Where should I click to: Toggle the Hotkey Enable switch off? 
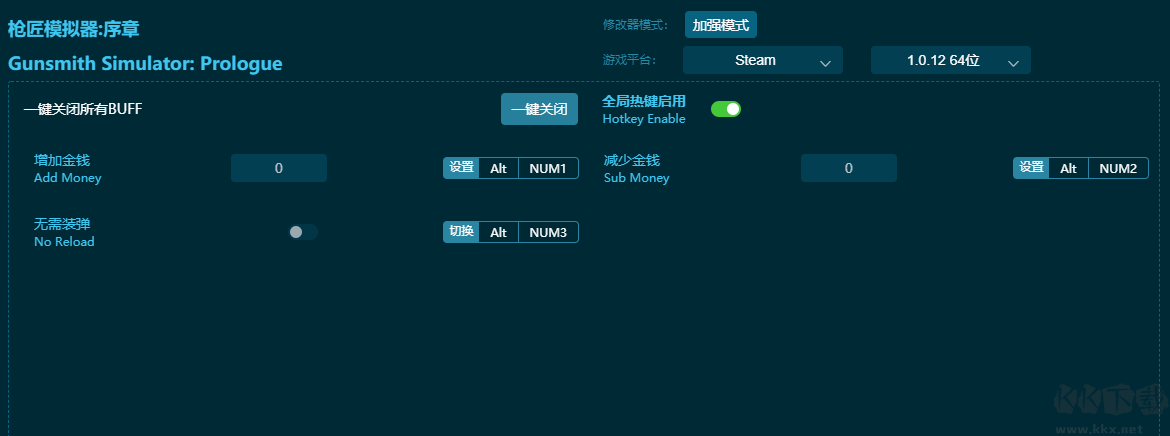725,109
